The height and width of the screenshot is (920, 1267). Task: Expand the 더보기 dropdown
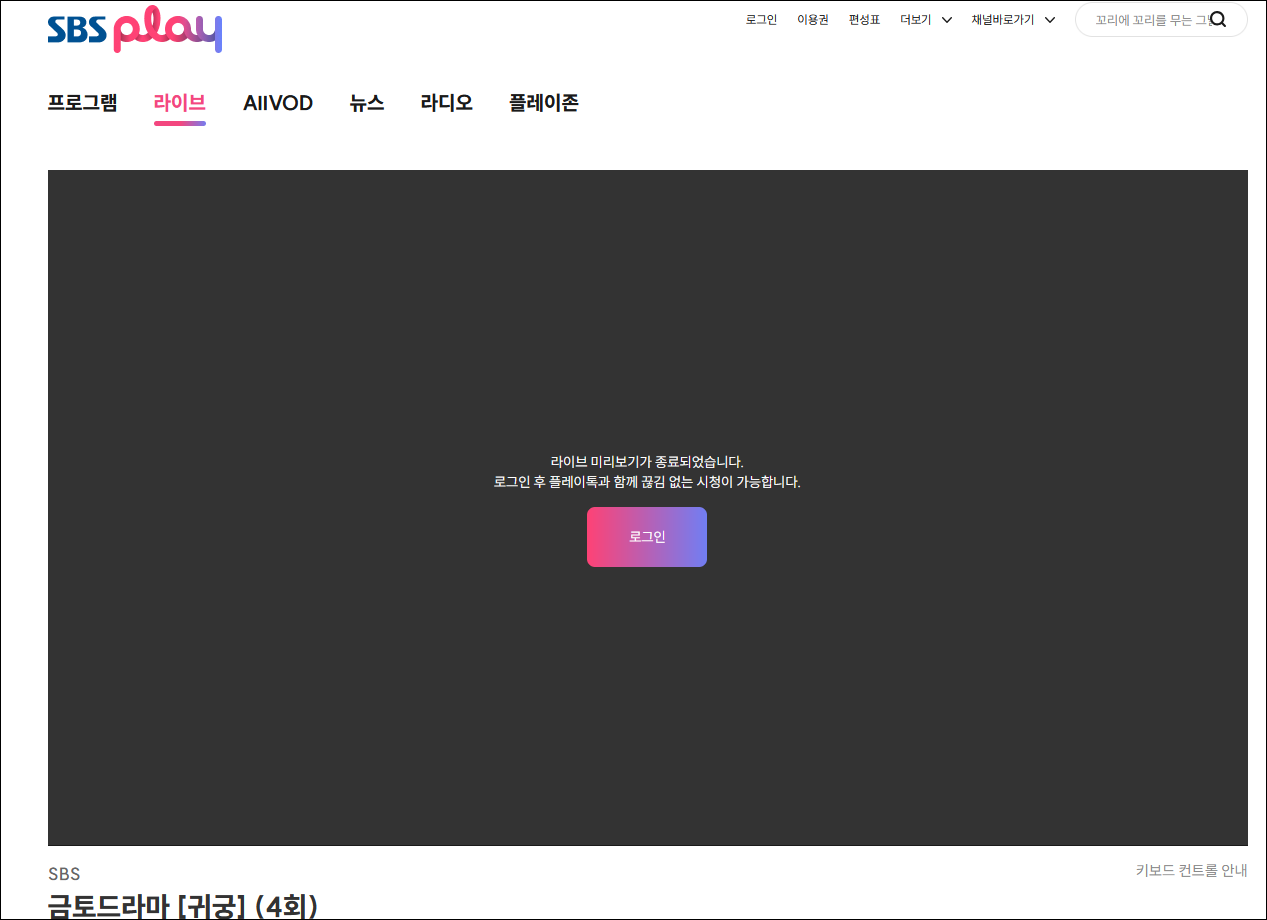coord(925,19)
